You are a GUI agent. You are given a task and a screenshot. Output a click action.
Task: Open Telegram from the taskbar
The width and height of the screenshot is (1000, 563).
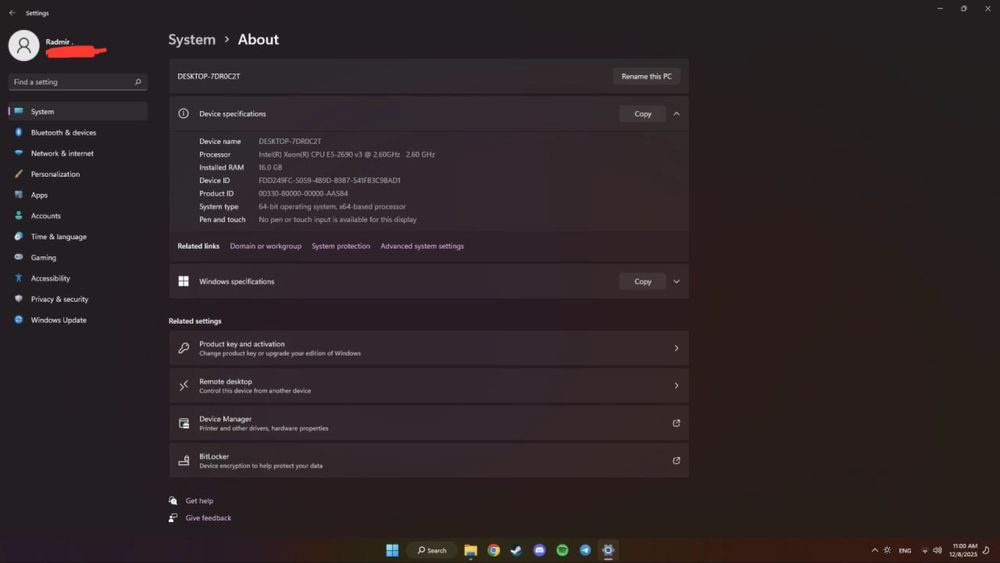[x=585, y=550]
